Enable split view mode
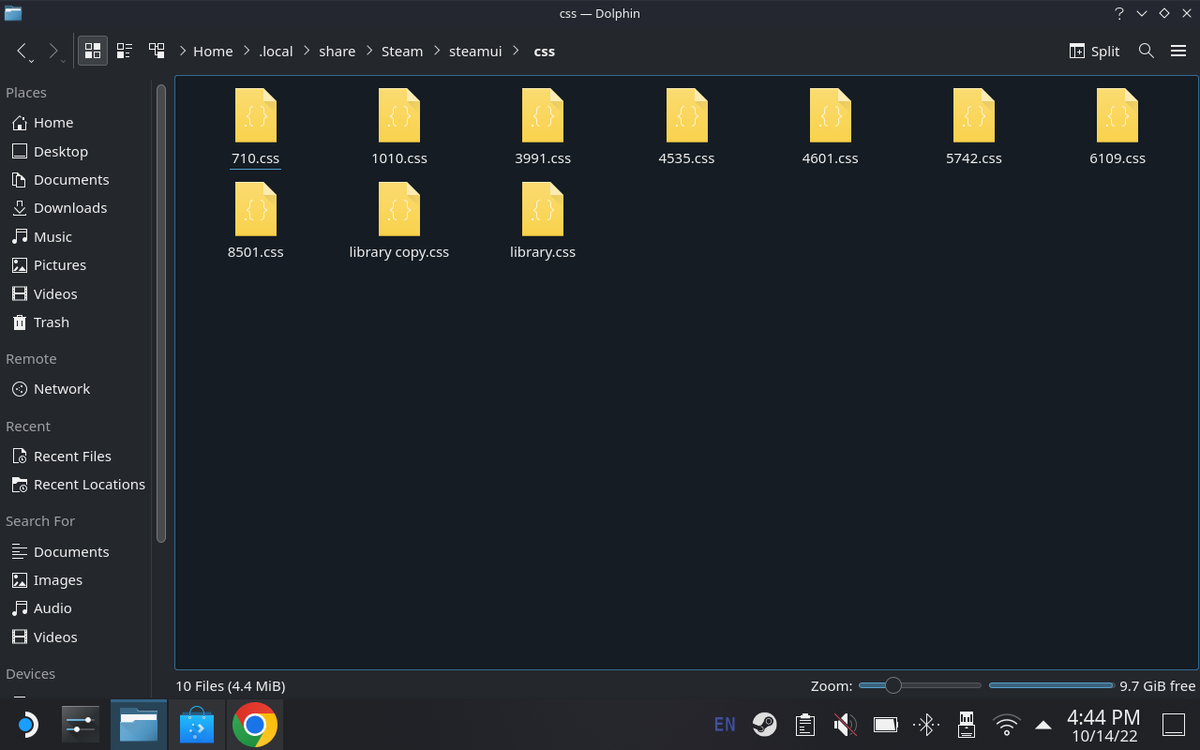 1094,50
